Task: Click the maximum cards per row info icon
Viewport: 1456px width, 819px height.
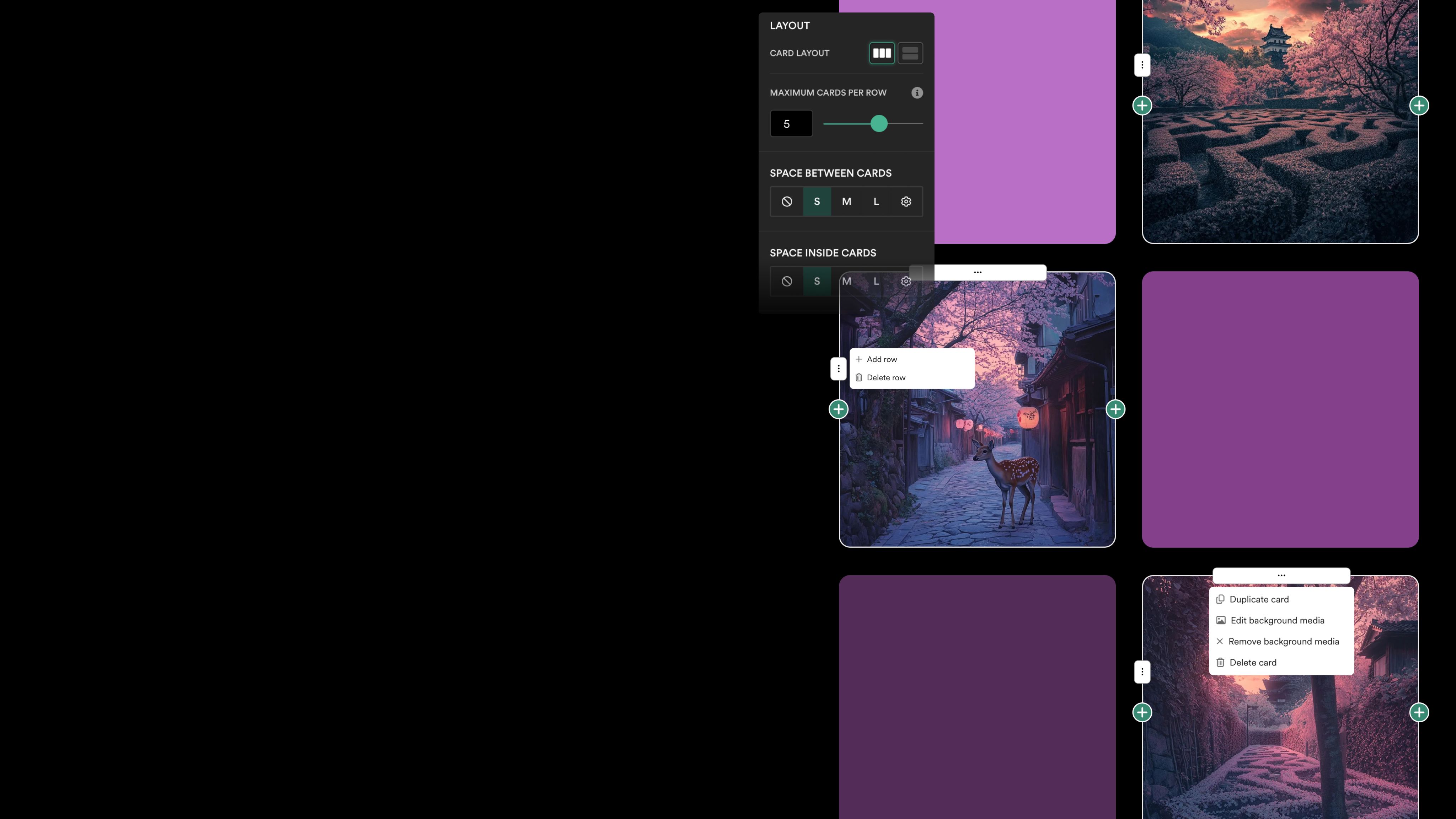Action: pyautogui.click(x=917, y=93)
